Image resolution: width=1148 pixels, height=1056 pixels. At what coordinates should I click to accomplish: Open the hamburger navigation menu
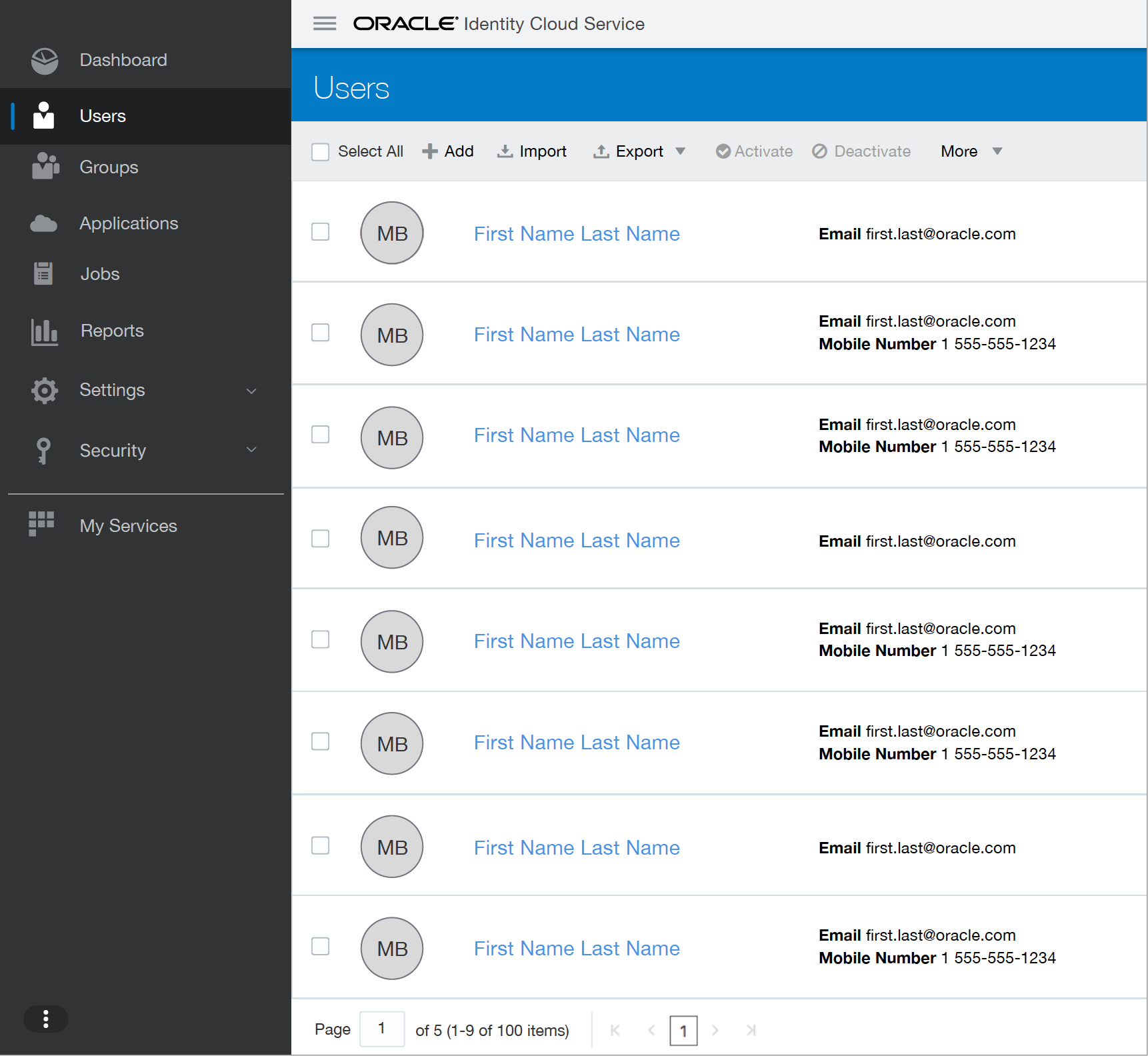click(x=325, y=24)
